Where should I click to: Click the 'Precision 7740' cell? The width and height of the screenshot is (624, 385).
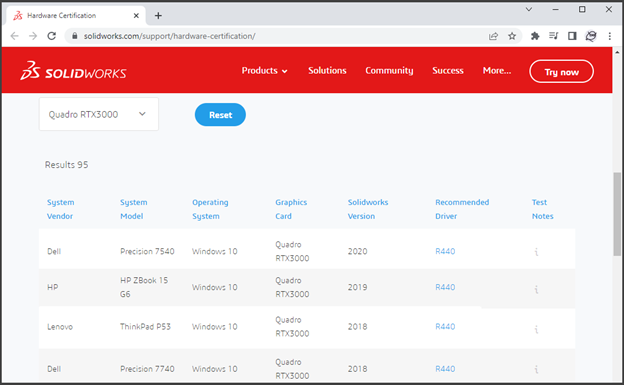click(147, 369)
